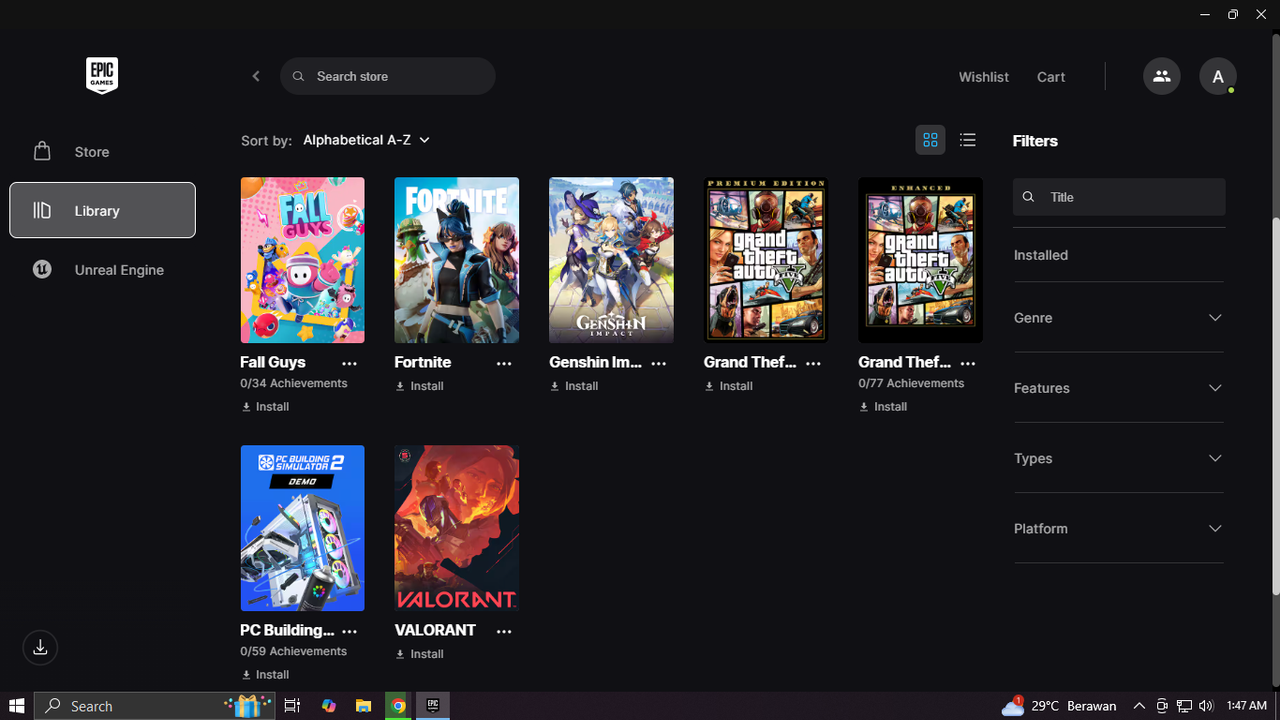Open File Explorer from the taskbar
This screenshot has height=720, width=1280.
tap(363, 706)
